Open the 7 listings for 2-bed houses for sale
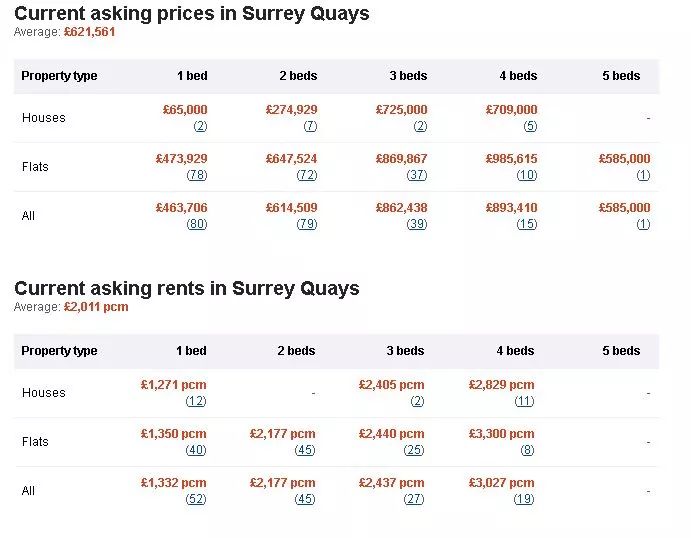 (310, 126)
